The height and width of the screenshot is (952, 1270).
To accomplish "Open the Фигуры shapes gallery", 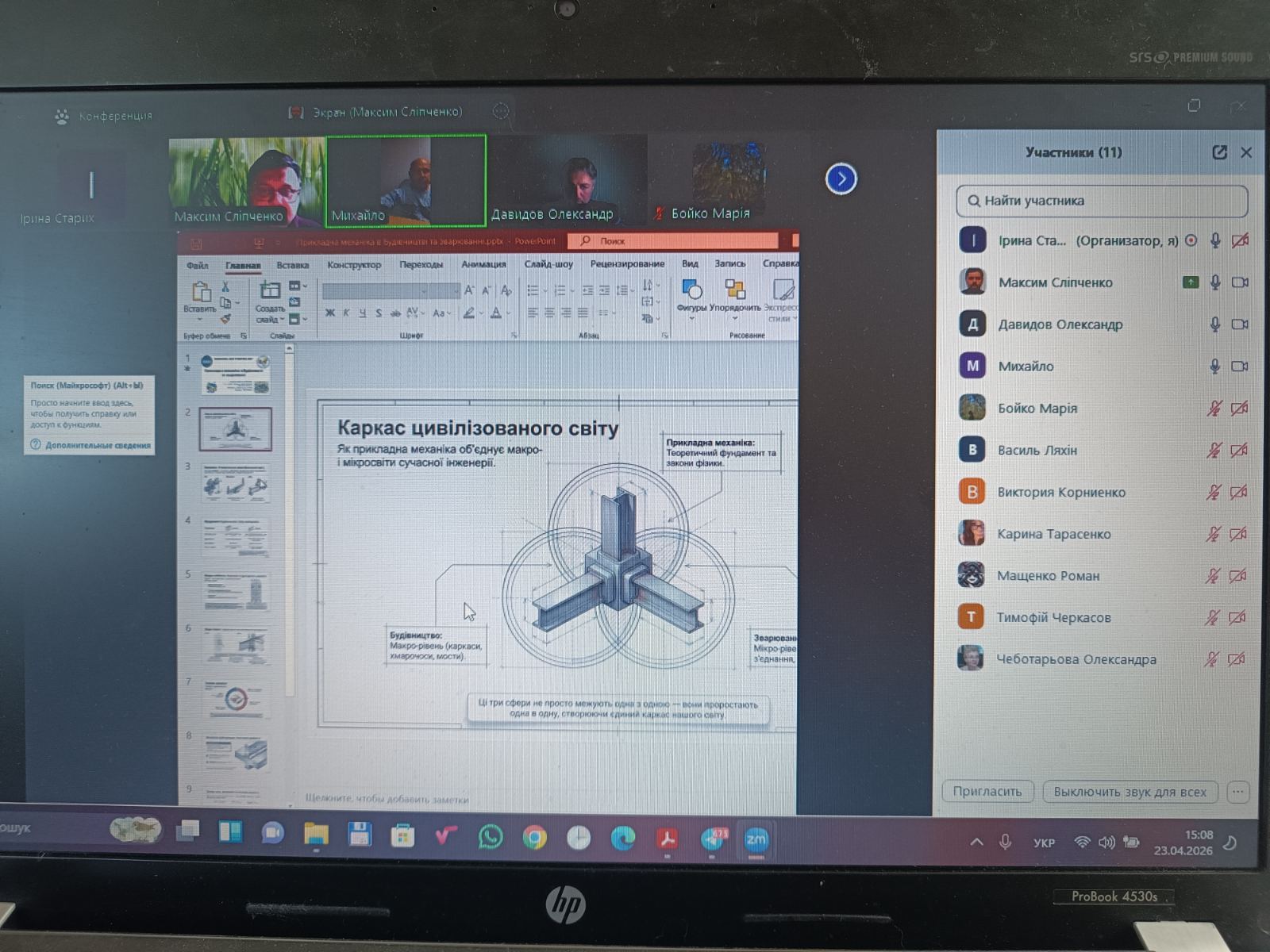I will pyautogui.click(x=691, y=292).
